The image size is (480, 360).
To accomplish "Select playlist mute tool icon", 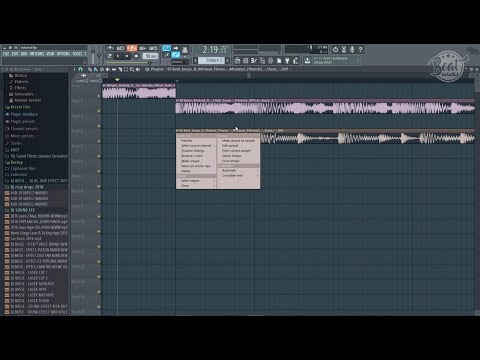I will click(108, 69).
